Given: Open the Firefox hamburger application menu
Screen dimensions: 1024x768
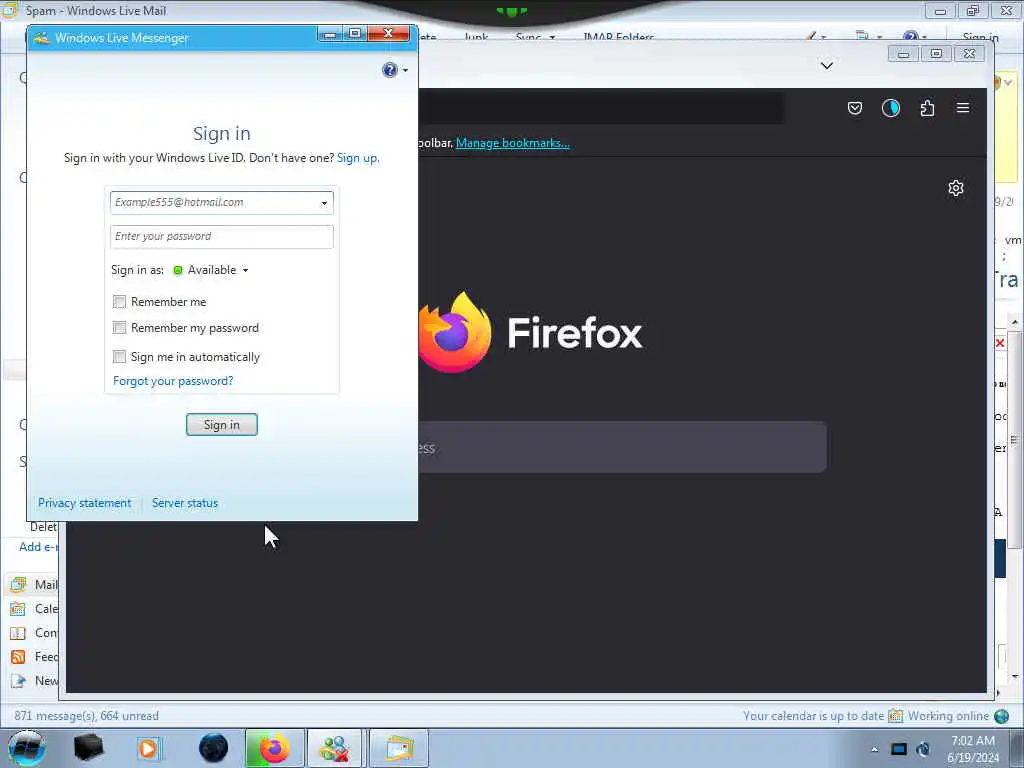Looking at the screenshot, I should (963, 108).
